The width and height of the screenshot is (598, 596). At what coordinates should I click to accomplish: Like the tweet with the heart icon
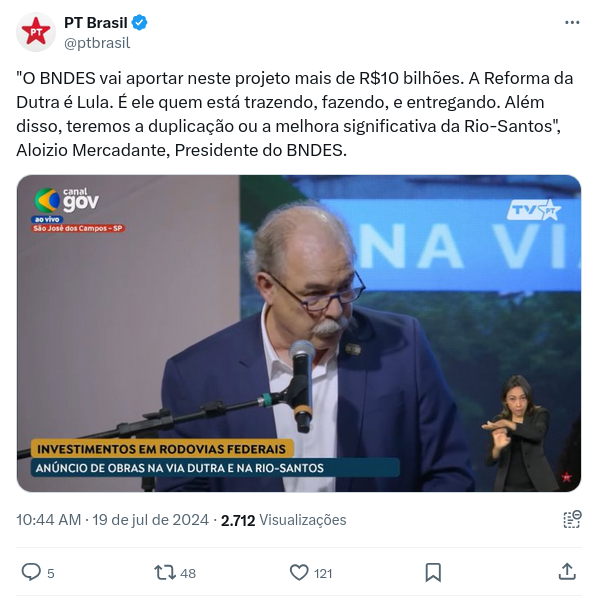(x=299, y=572)
